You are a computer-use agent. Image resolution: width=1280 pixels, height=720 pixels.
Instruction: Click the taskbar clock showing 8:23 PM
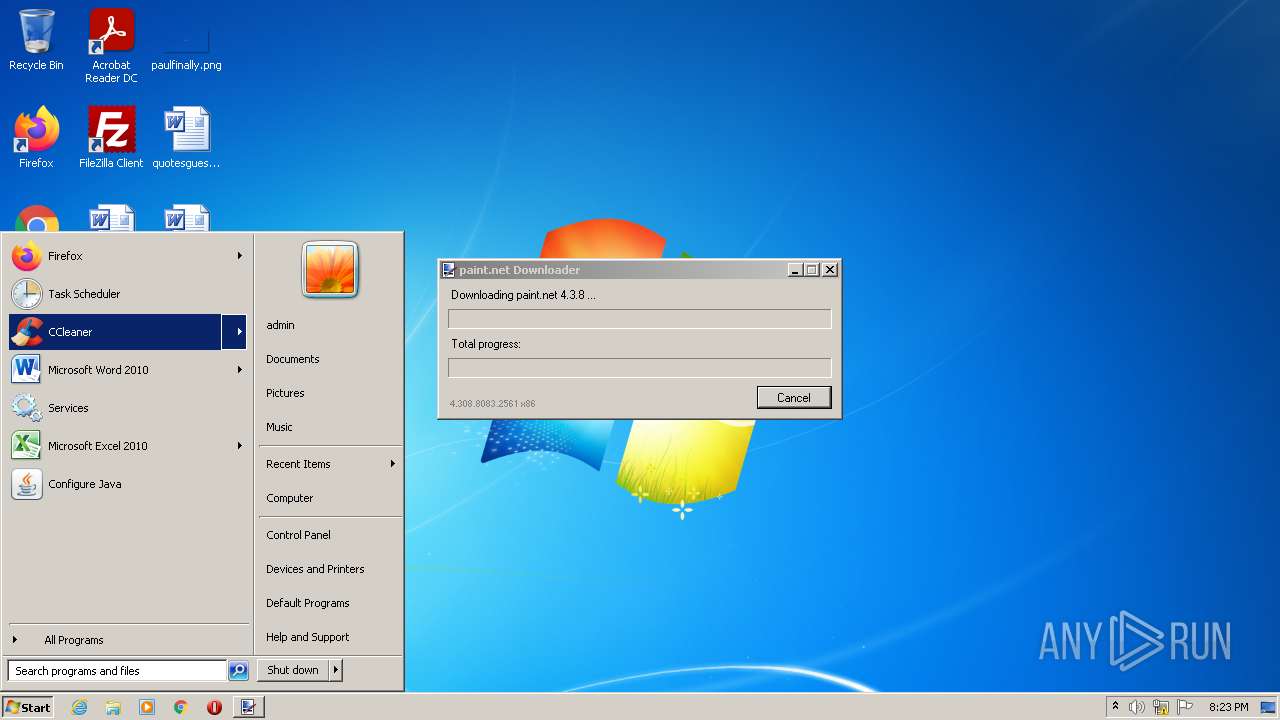point(1228,707)
